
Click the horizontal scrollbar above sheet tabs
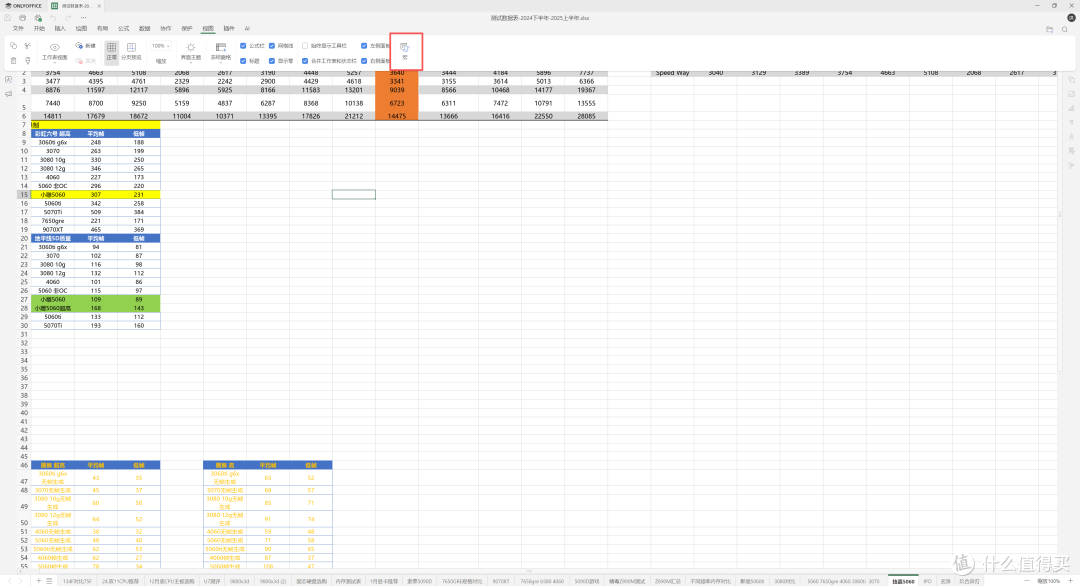(529, 571)
